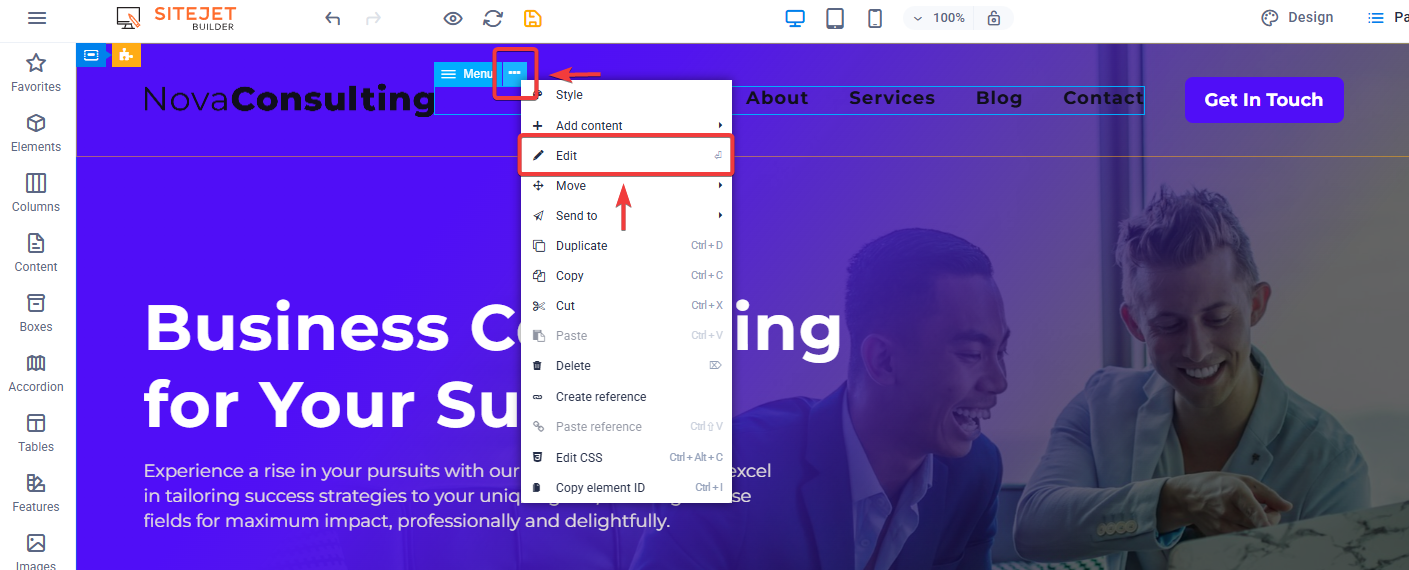
Task: Switch to desktop view
Action: click(795, 18)
